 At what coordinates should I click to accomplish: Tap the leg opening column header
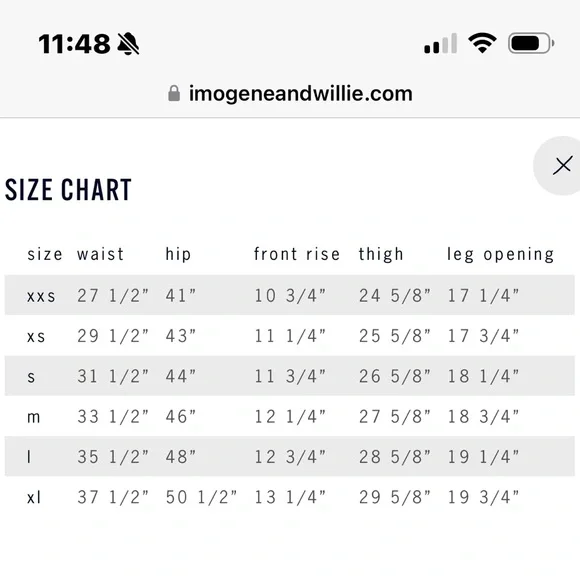pos(500,255)
